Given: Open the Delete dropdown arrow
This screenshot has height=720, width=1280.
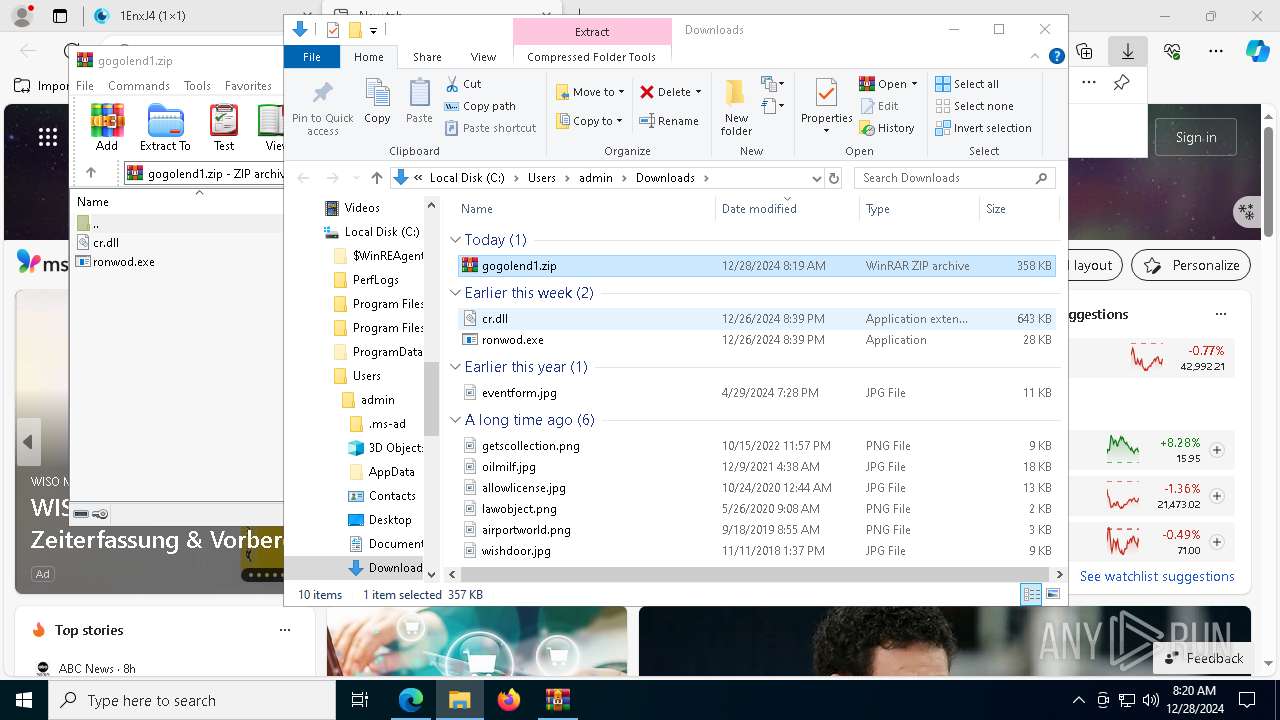Looking at the screenshot, I should pos(698,92).
